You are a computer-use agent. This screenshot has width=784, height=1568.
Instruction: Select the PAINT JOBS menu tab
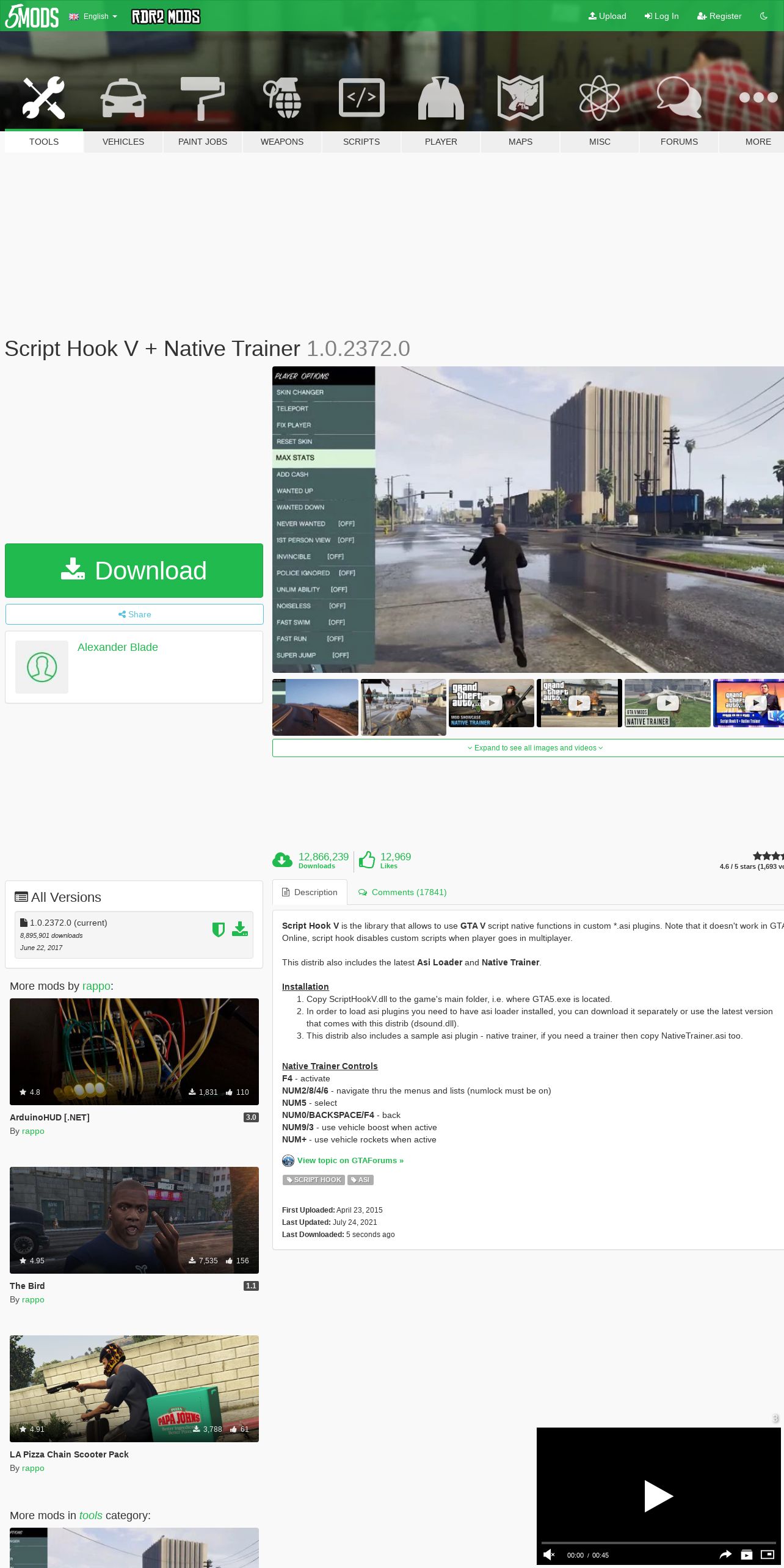203,142
